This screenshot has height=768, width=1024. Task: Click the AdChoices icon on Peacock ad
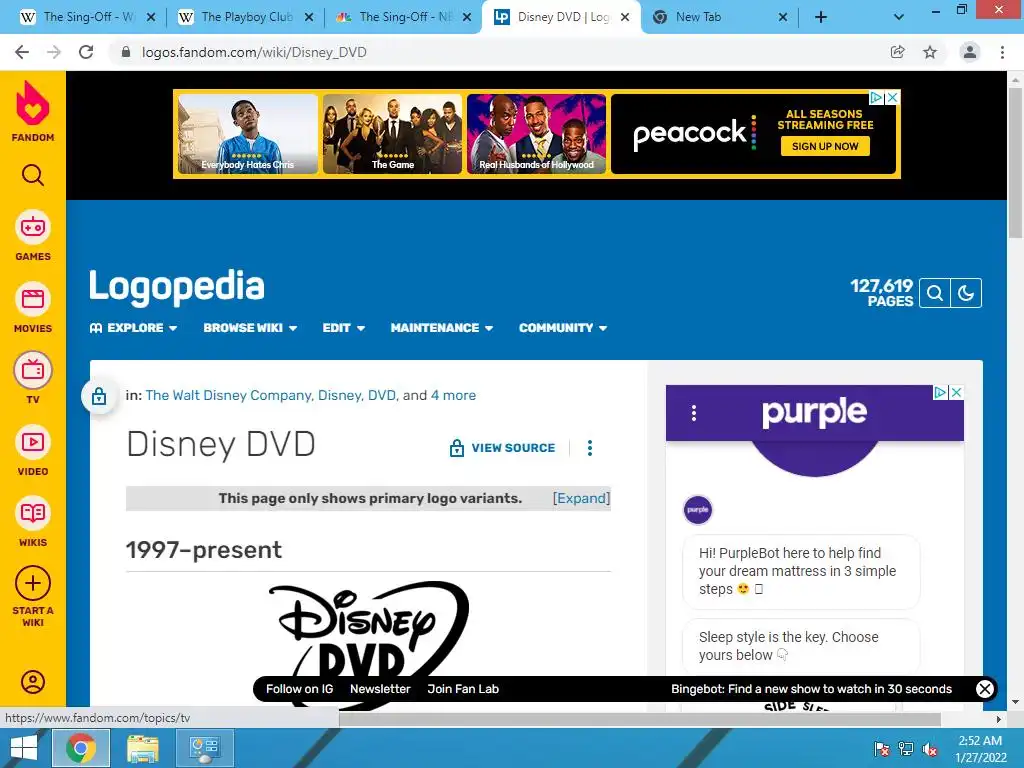[876, 97]
